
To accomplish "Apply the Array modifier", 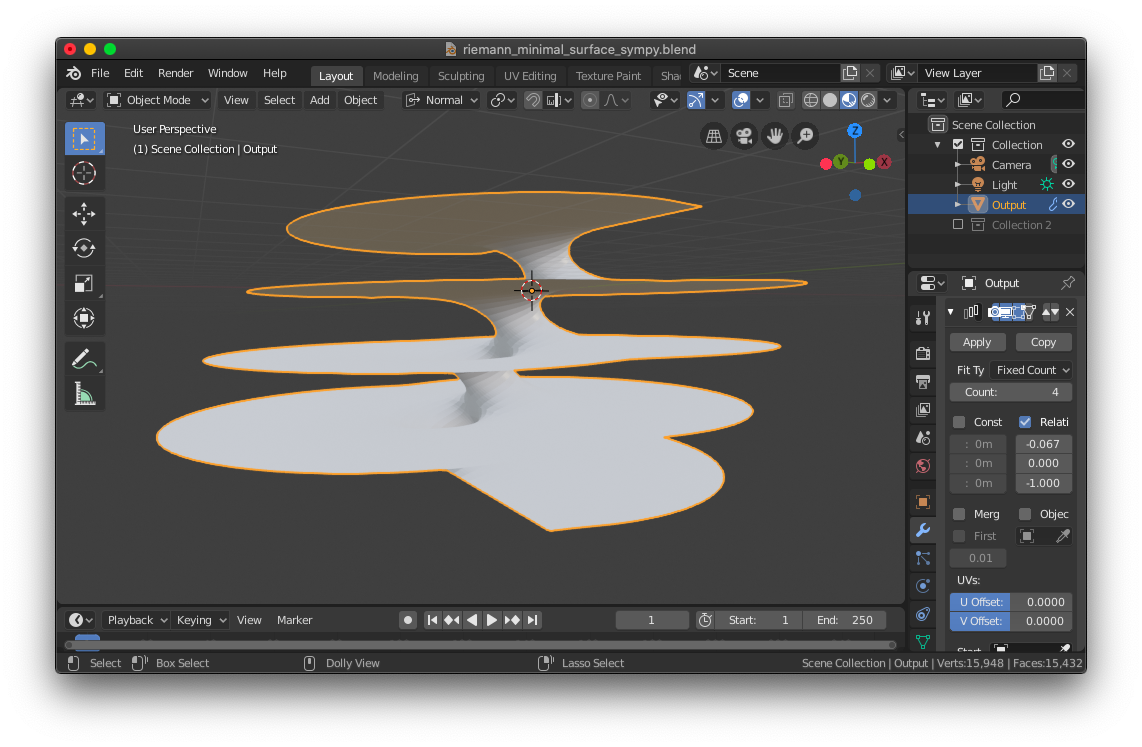I will [977, 341].
